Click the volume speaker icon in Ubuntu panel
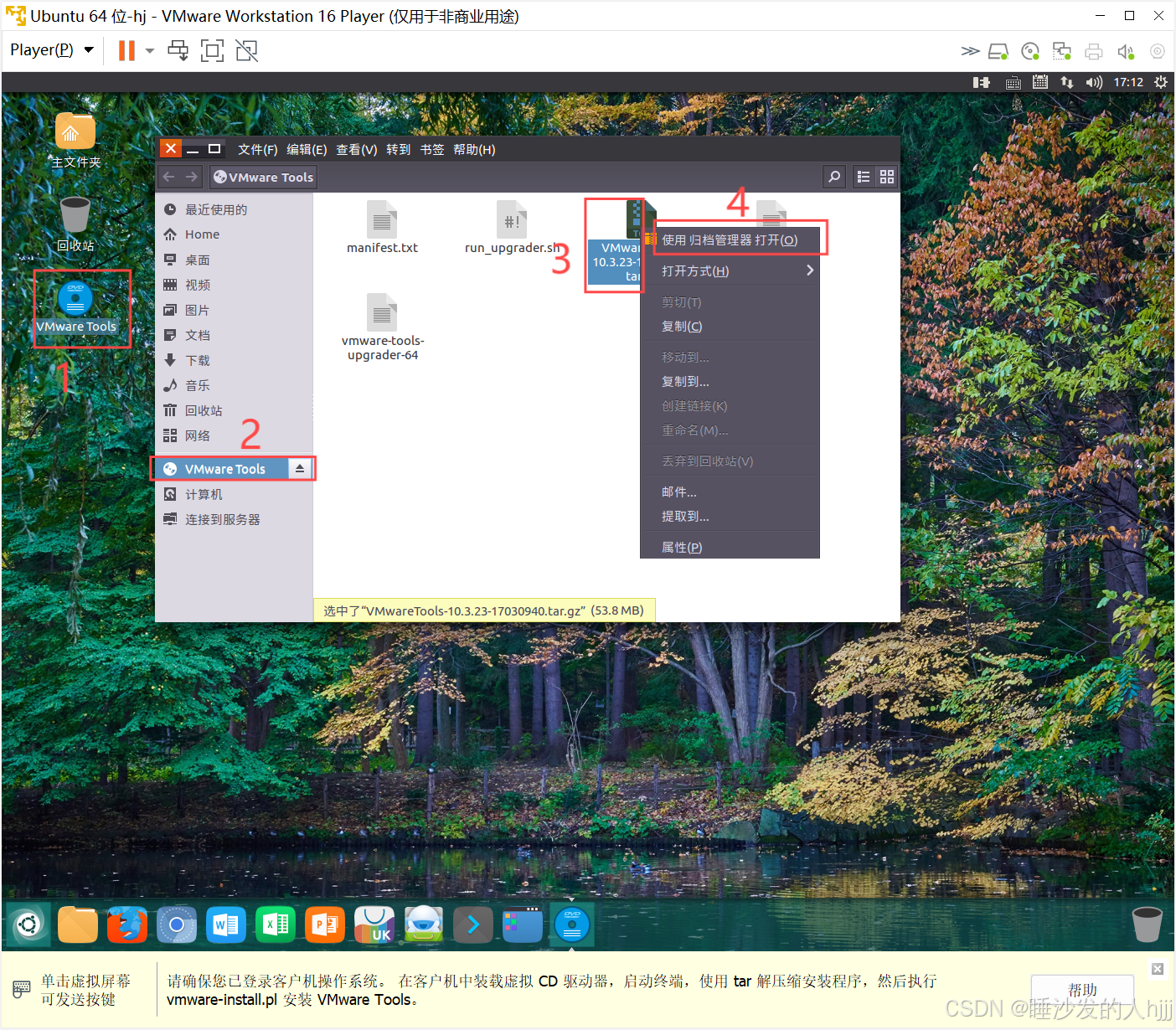 (1094, 82)
